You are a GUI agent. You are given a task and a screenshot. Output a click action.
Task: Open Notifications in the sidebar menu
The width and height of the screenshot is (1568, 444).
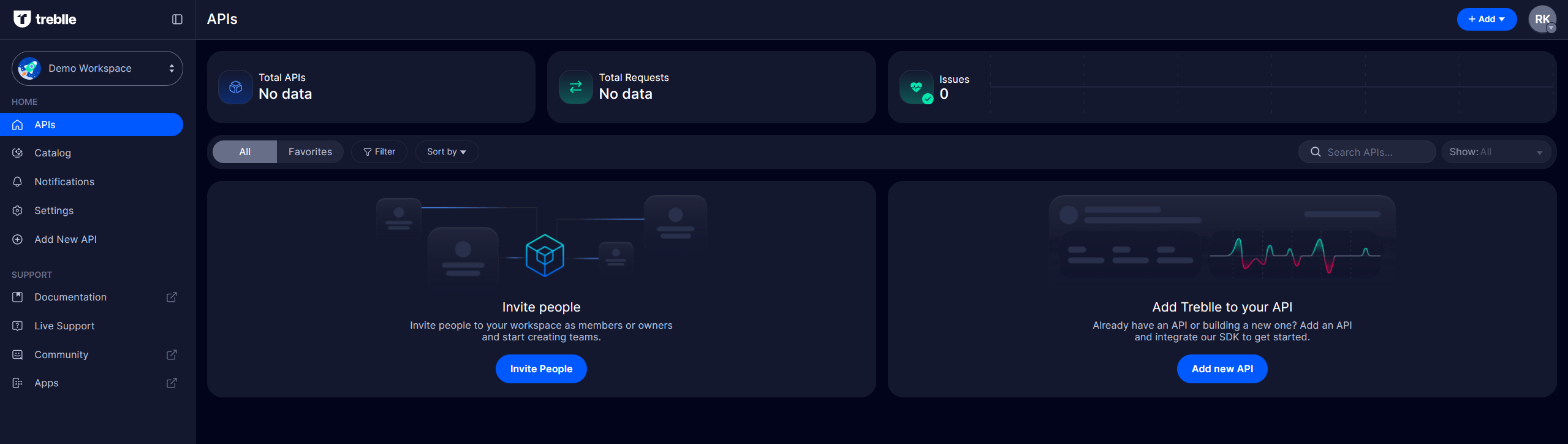[x=92, y=182]
